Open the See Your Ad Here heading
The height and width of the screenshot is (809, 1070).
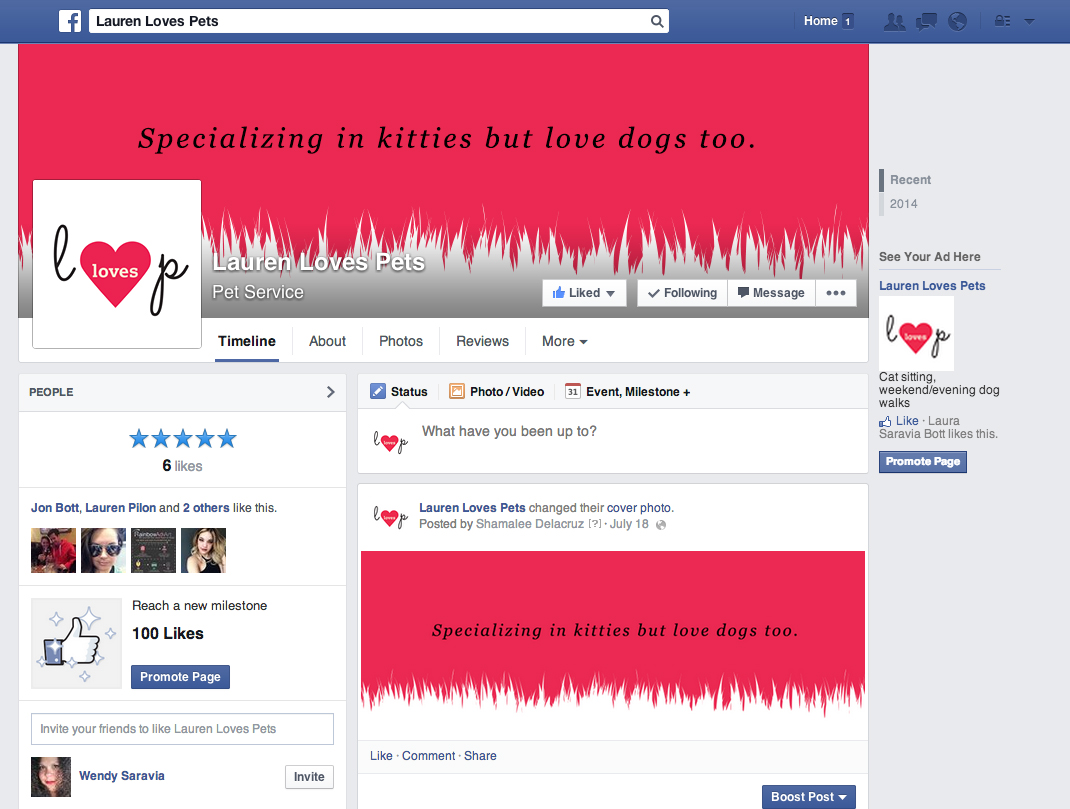929,256
